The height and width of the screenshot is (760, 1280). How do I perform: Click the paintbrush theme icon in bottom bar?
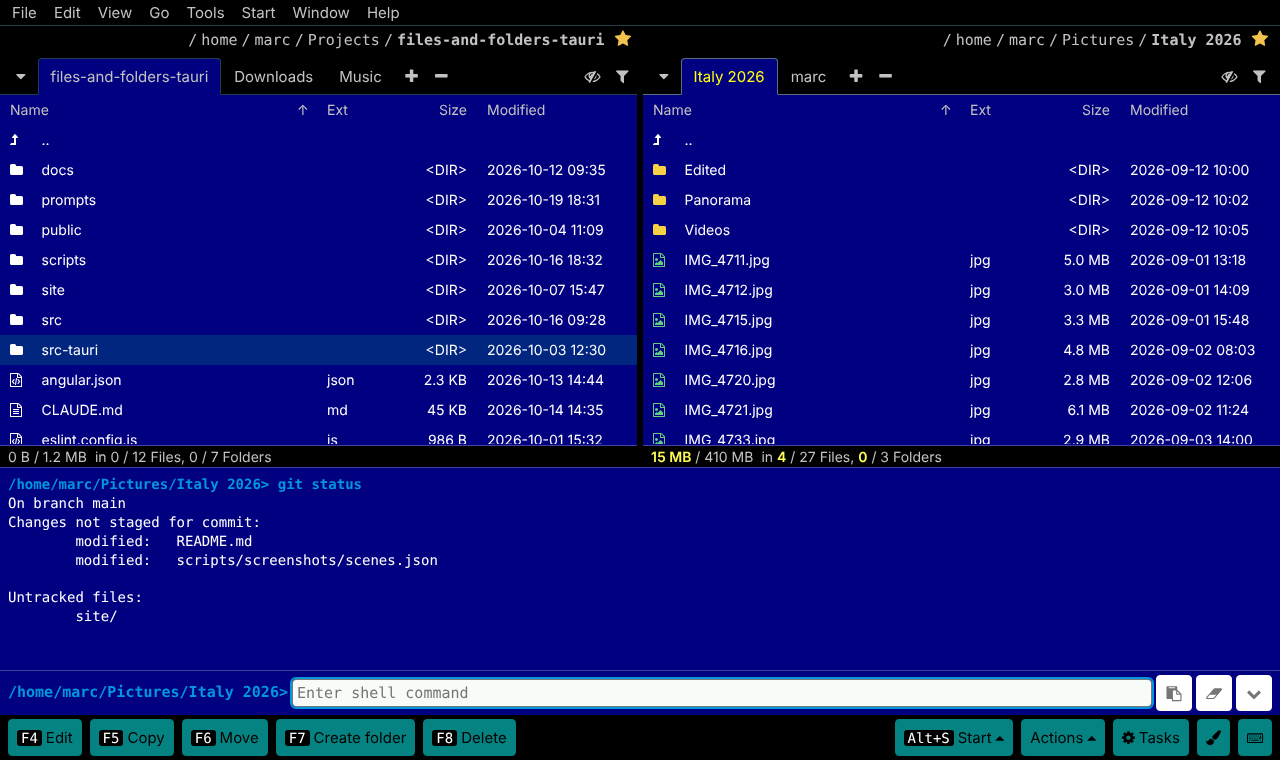click(x=1213, y=738)
